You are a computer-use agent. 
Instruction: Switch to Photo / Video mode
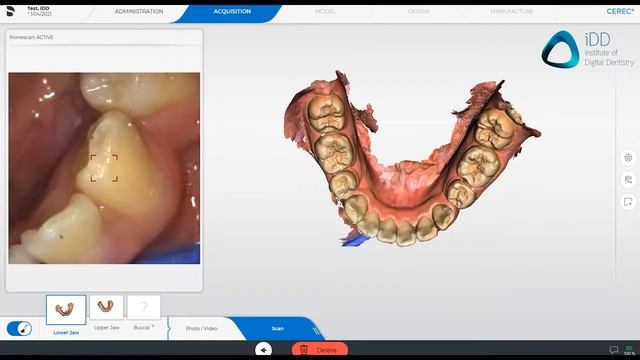[x=202, y=329]
